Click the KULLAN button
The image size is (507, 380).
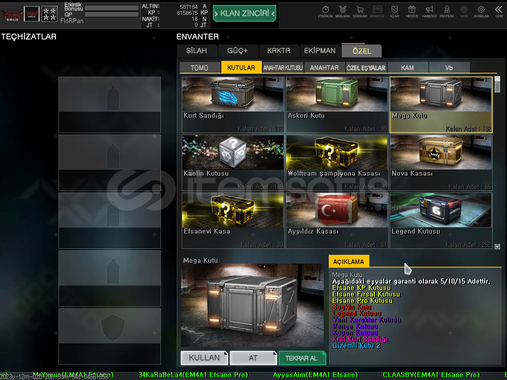204,358
